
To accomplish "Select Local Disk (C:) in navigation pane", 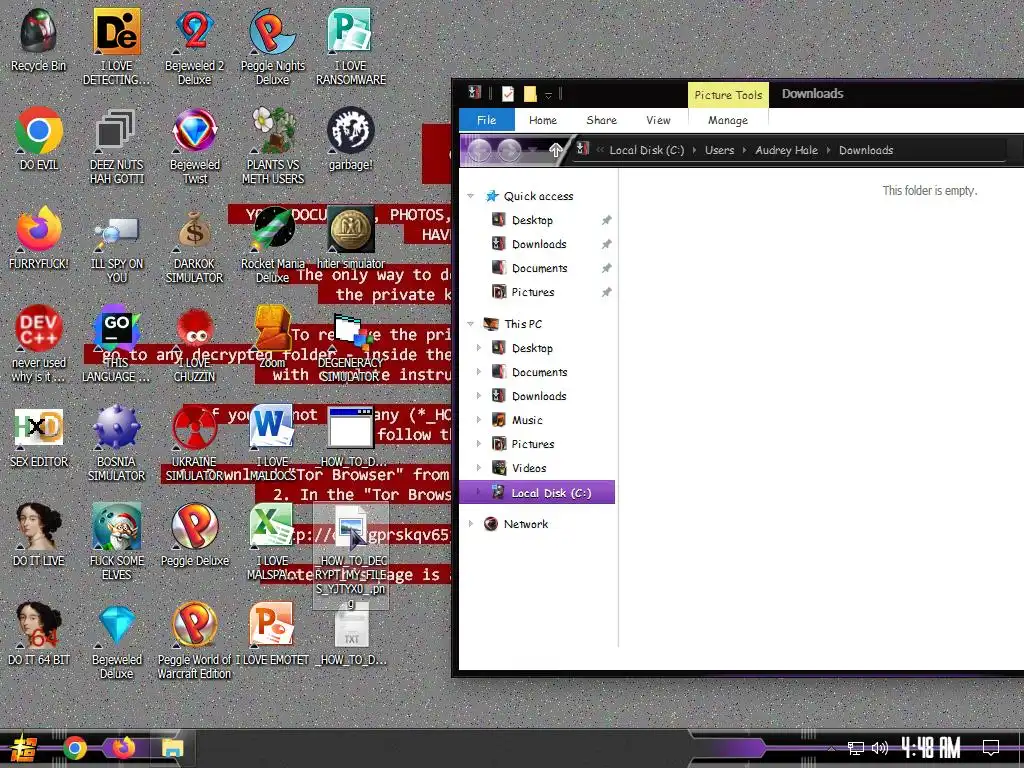I will 537,493.
